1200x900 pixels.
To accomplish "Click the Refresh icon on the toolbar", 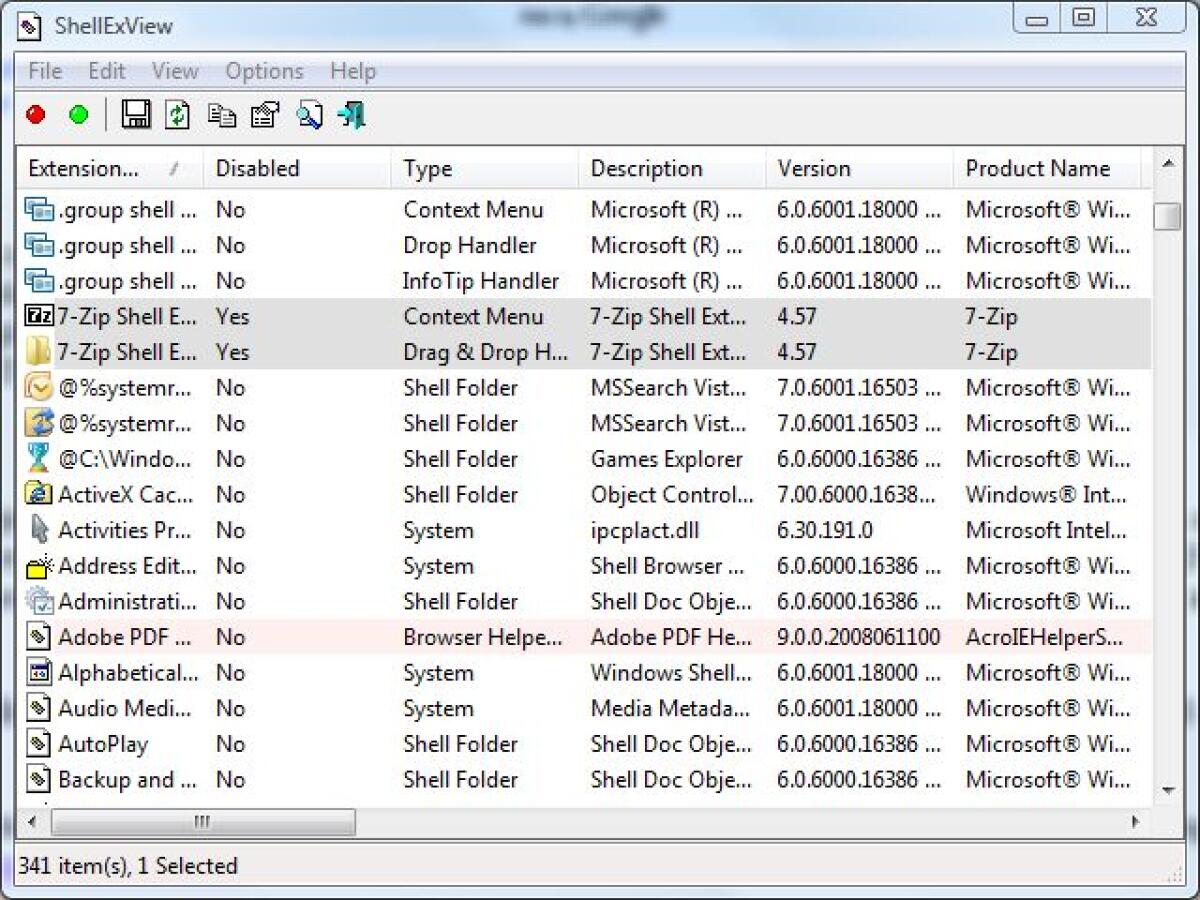I will [177, 115].
